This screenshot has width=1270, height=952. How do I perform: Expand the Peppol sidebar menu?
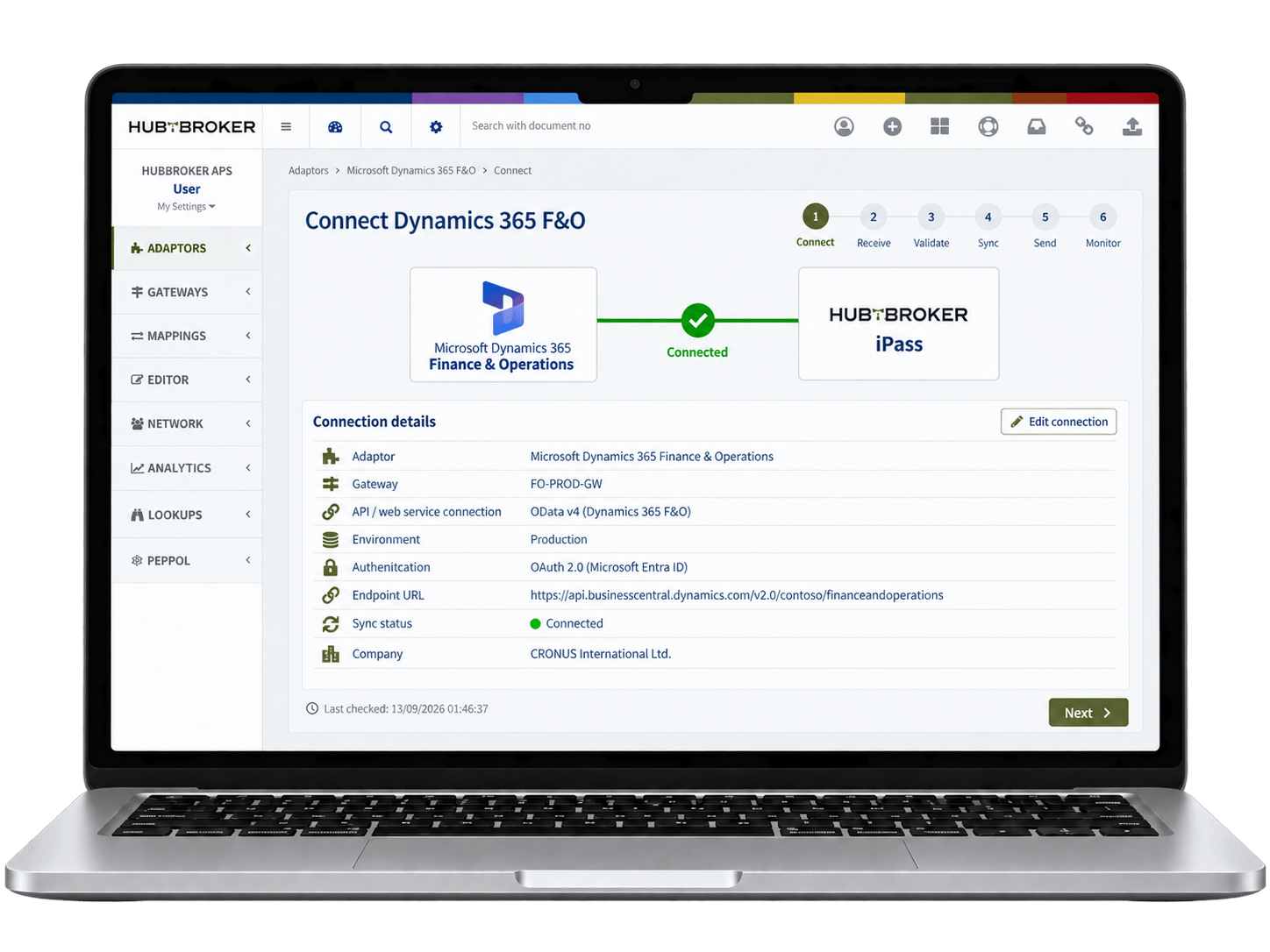pos(187,560)
